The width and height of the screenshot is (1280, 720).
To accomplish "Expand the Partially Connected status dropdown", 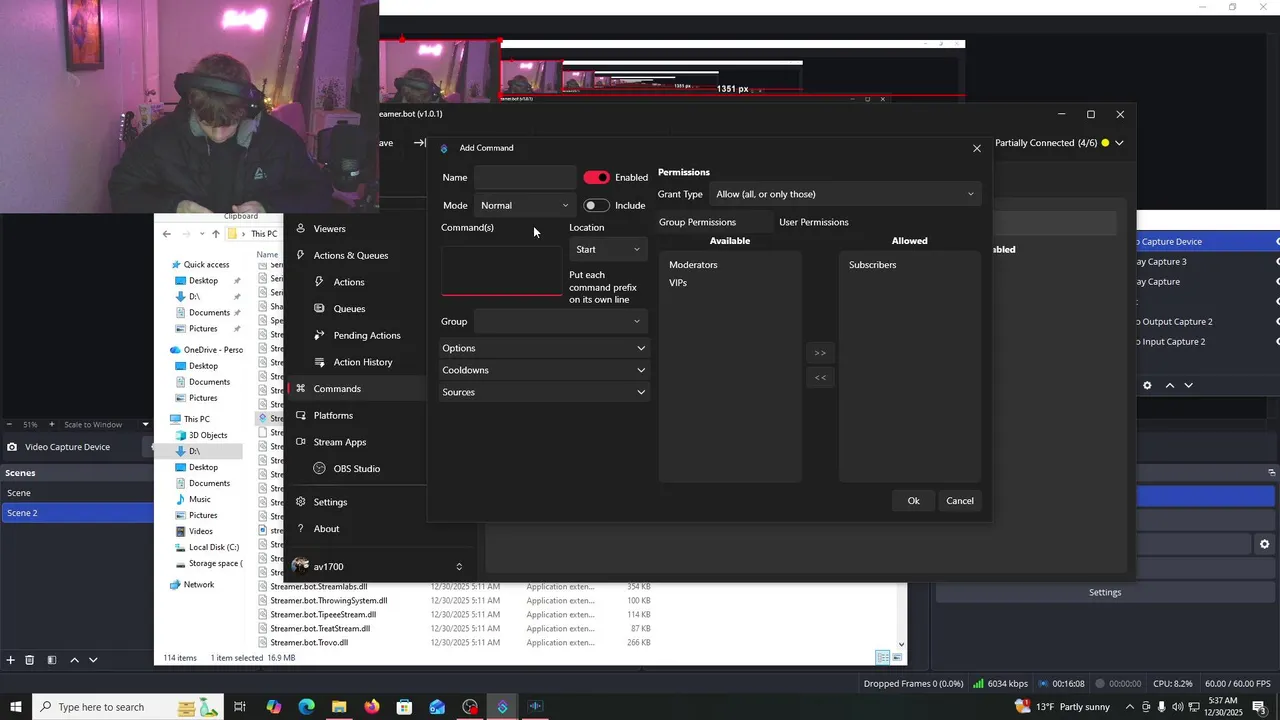I will [x=1119, y=143].
